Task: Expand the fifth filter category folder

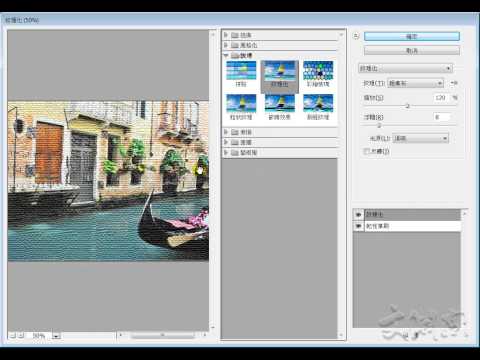Action: pos(226,142)
